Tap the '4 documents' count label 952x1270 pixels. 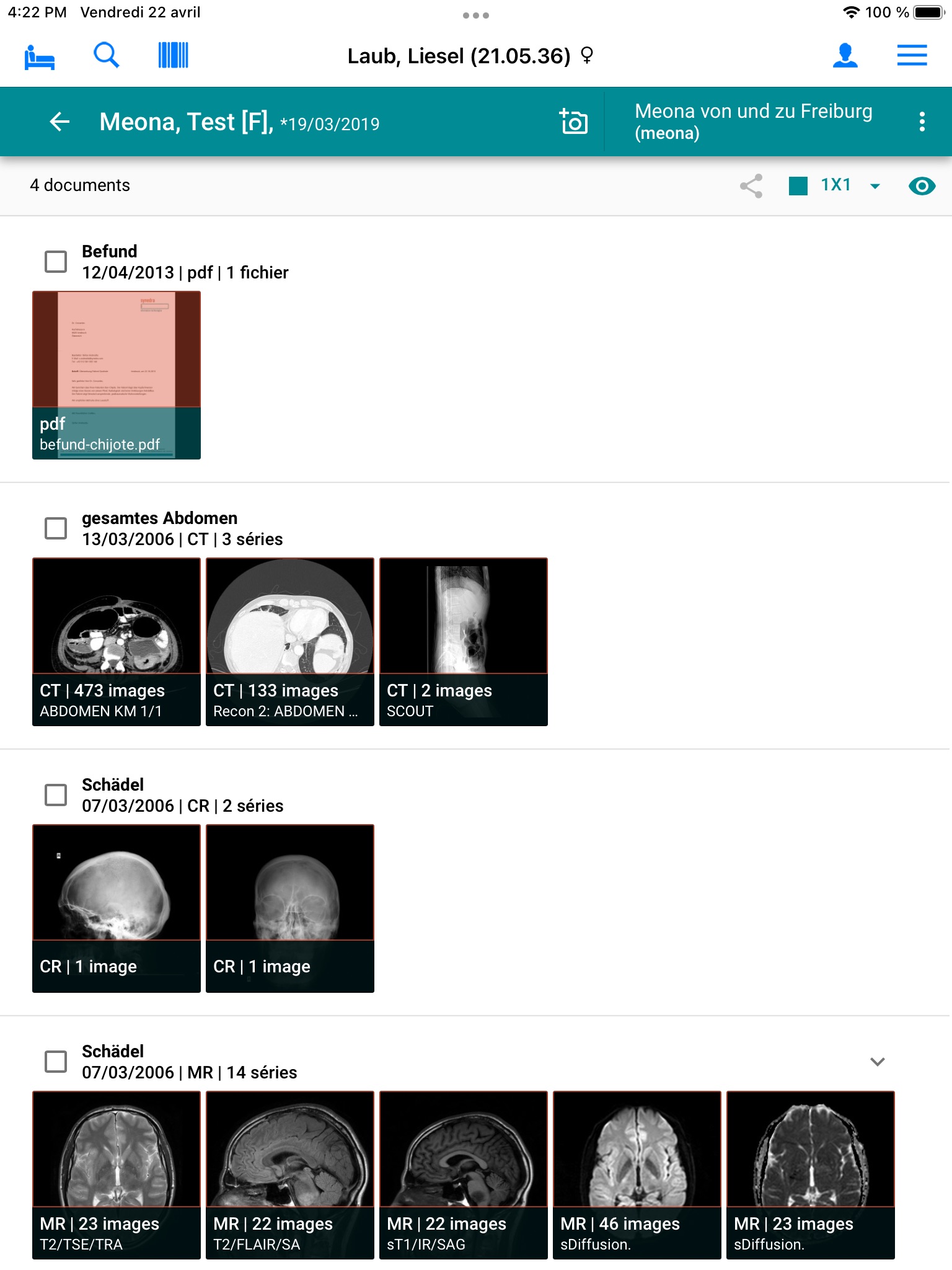point(80,185)
